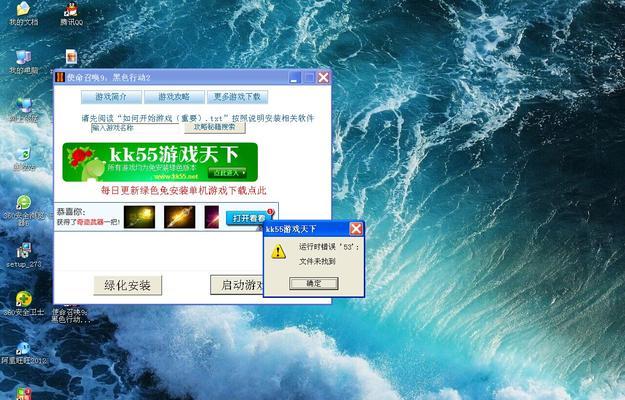This screenshot has height=400, width=625.
Task: Click the 恭喜你 ad text
Action: pos(71,212)
